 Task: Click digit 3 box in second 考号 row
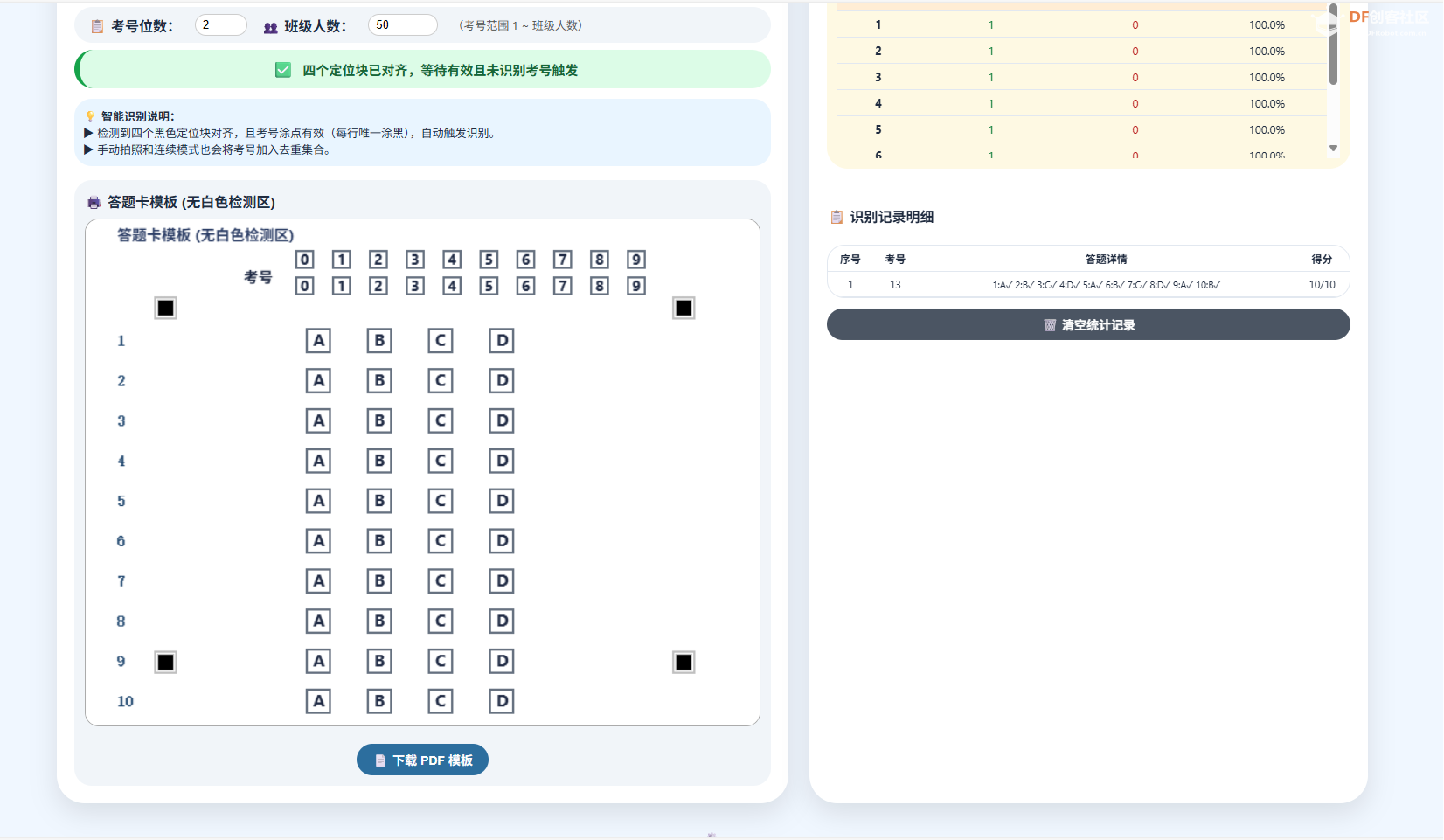[415, 286]
